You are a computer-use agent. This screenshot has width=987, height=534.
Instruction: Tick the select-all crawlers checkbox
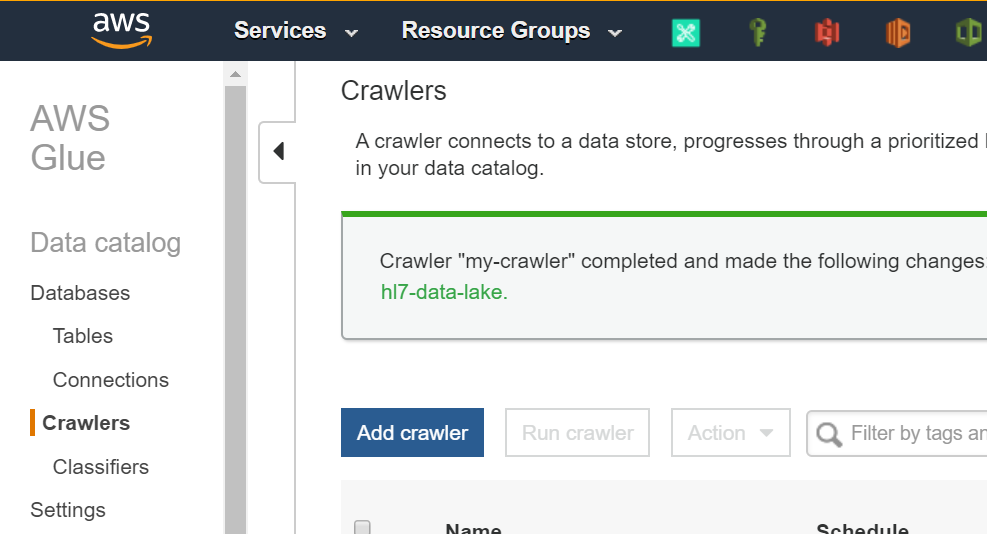[x=363, y=527]
